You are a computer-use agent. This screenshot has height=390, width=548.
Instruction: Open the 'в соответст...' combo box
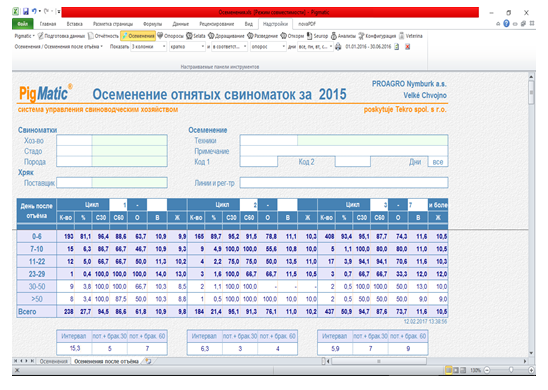tap(229, 46)
